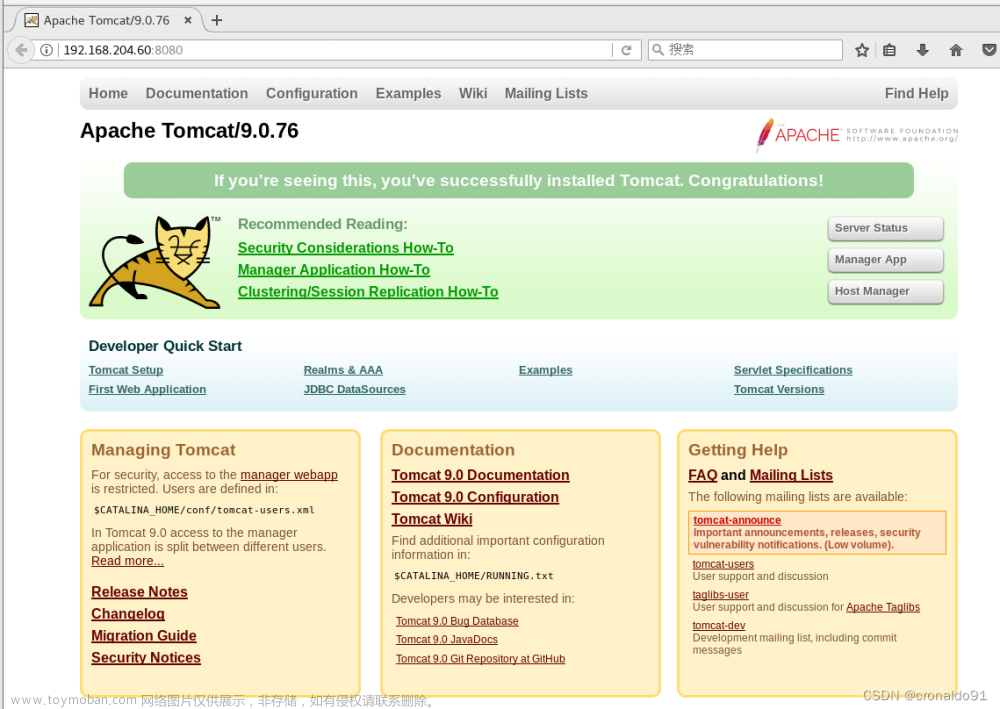Image resolution: width=1000 pixels, height=709 pixels.
Task: Open downloads arrow icon
Action: click(922, 50)
